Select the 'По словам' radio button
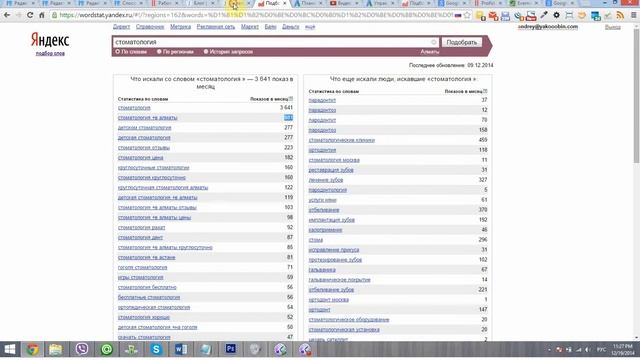Screen dimensions: 640x360 [118, 52]
